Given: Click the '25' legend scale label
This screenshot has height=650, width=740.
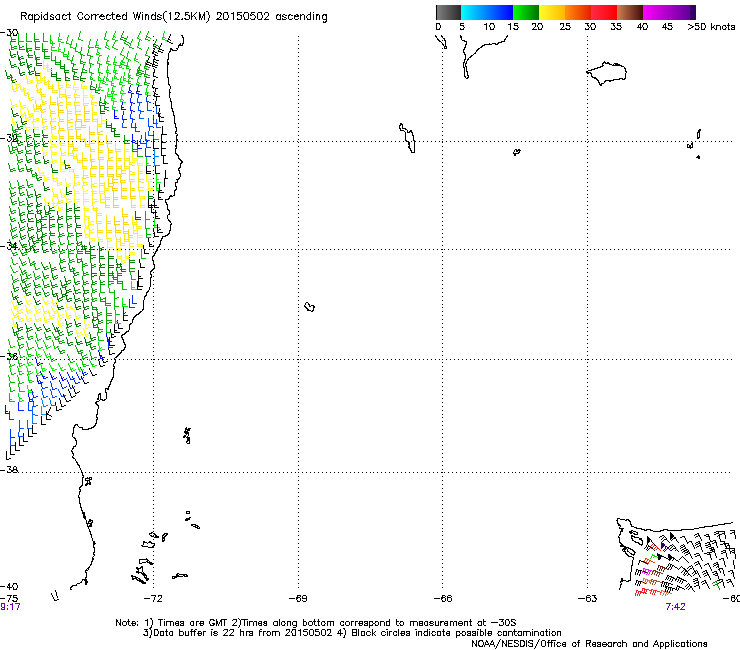Looking at the screenshot, I should [x=565, y=27].
